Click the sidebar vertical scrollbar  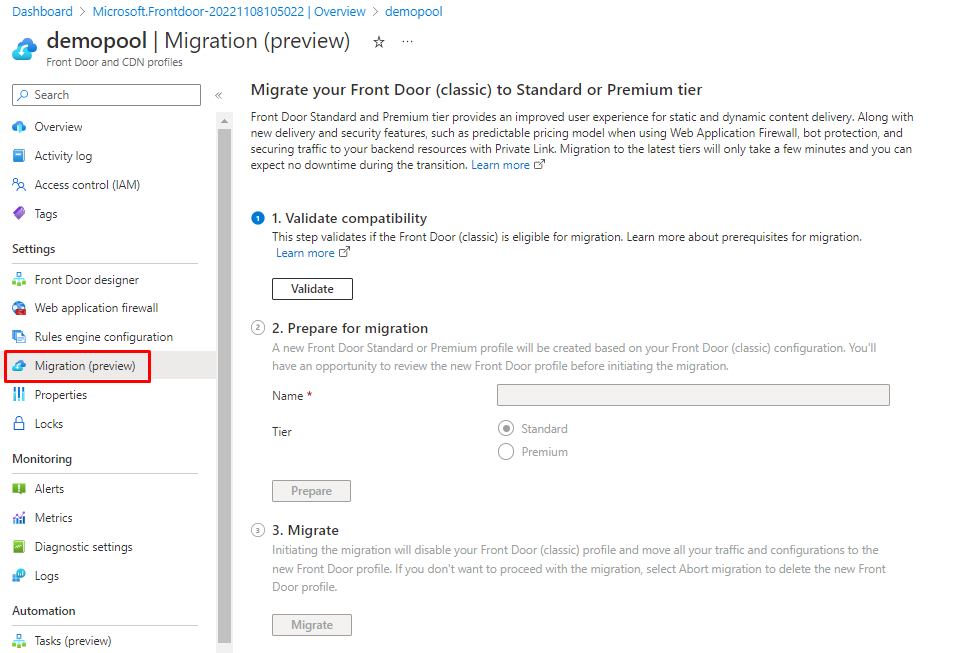coord(225,380)
